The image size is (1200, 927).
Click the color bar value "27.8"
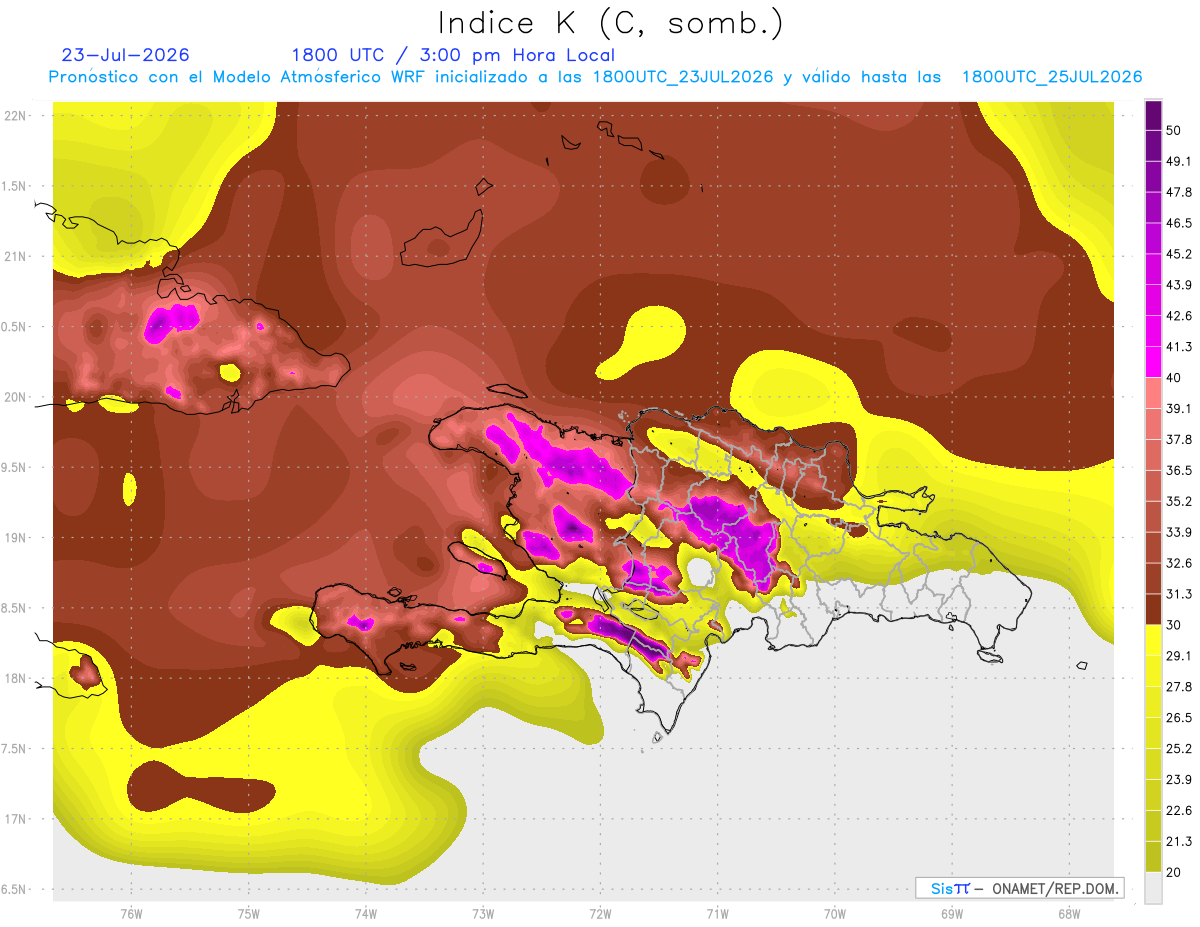pyautogui.click(x=1179, y=686)
